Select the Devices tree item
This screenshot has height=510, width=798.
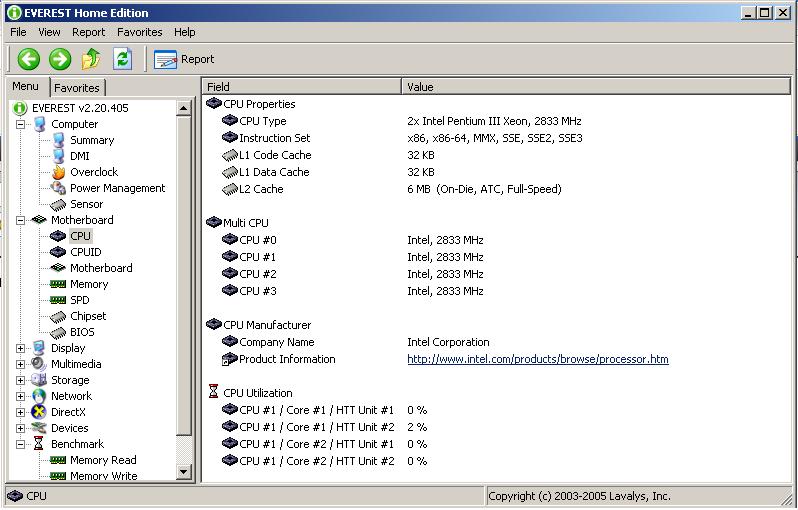tap(70, 429)
